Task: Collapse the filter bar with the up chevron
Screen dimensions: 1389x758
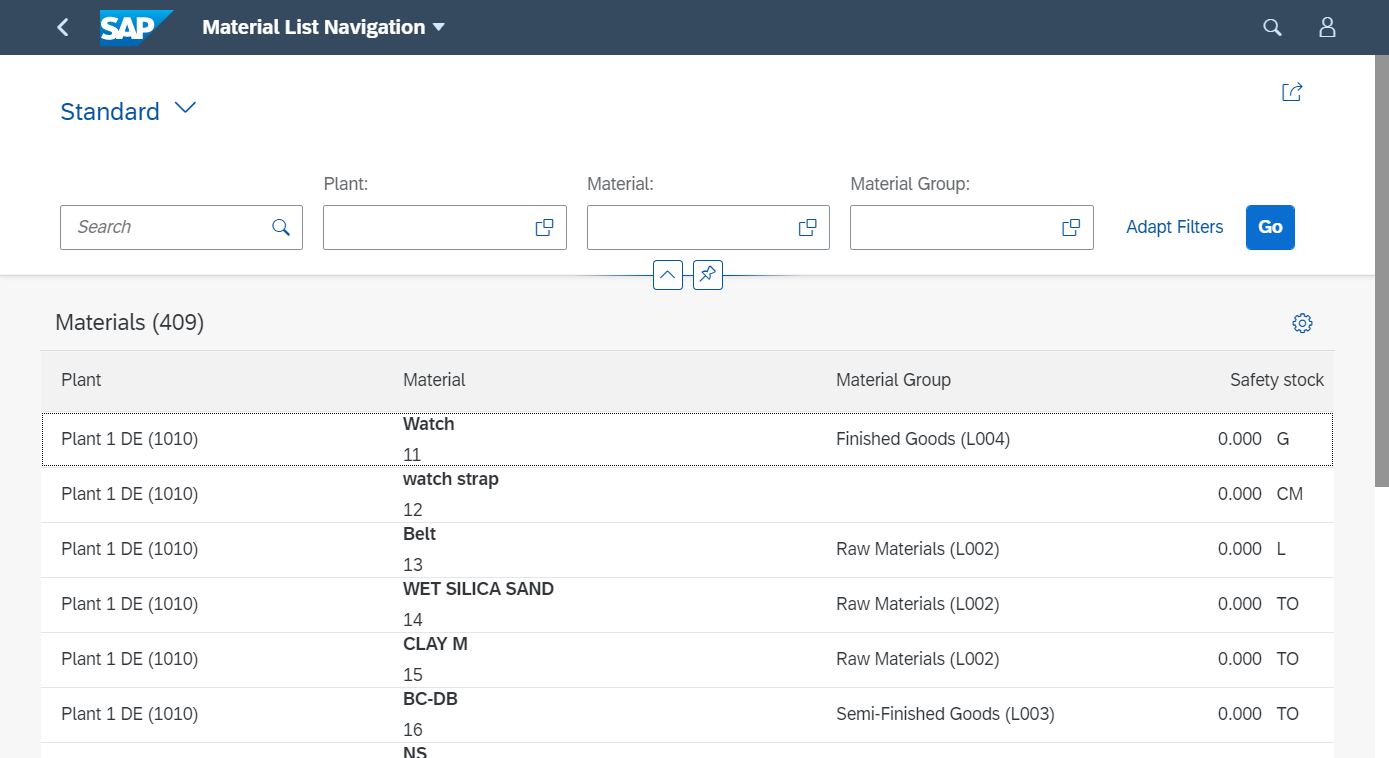Action: click(667, 274)
